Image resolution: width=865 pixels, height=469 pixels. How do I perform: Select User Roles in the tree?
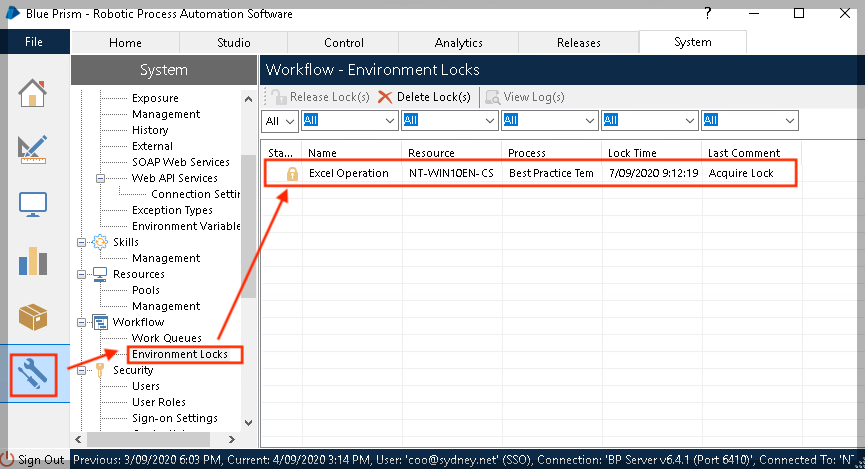coord(159,402)
